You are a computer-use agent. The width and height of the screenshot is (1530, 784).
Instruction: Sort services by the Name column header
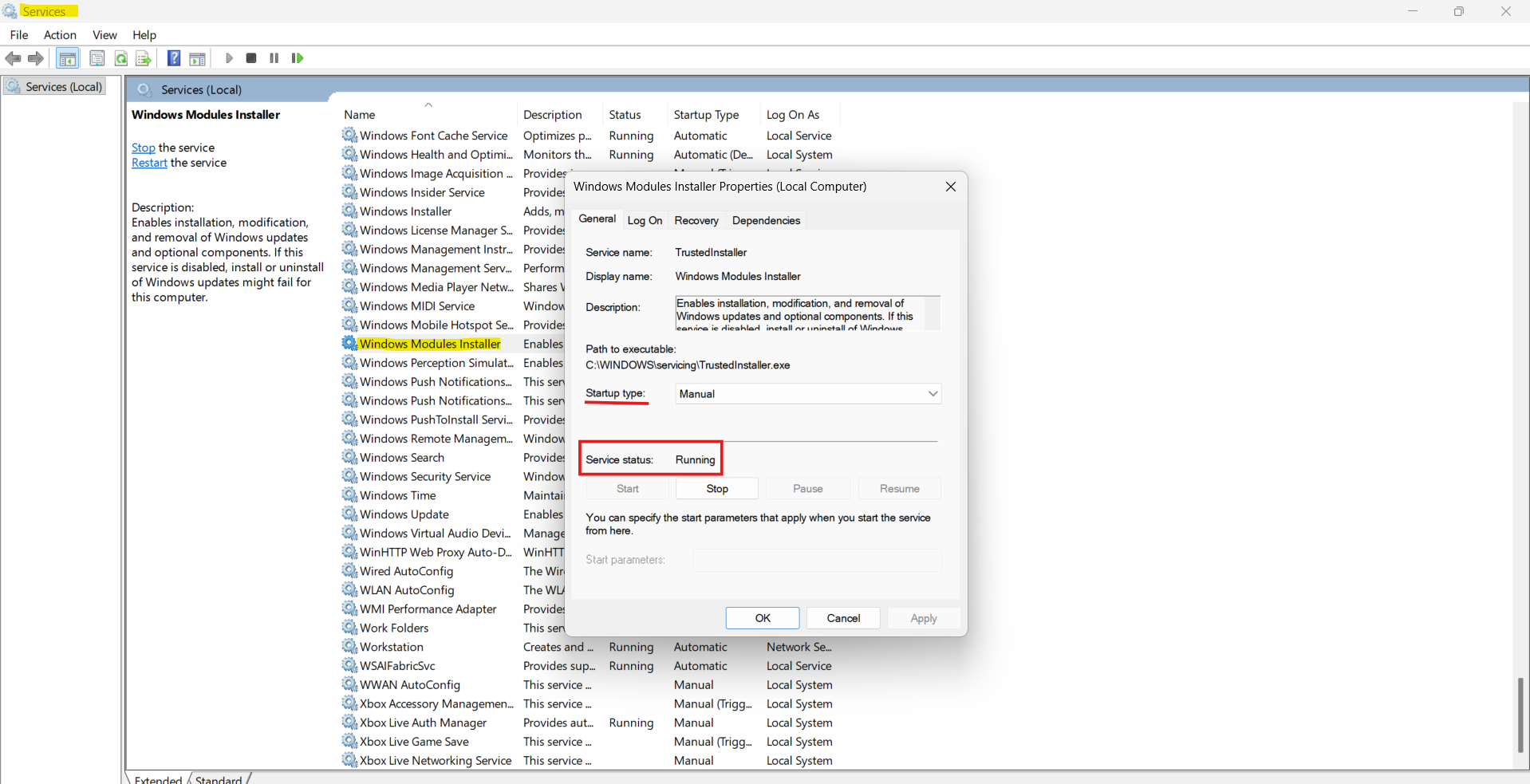coord(360,115)
